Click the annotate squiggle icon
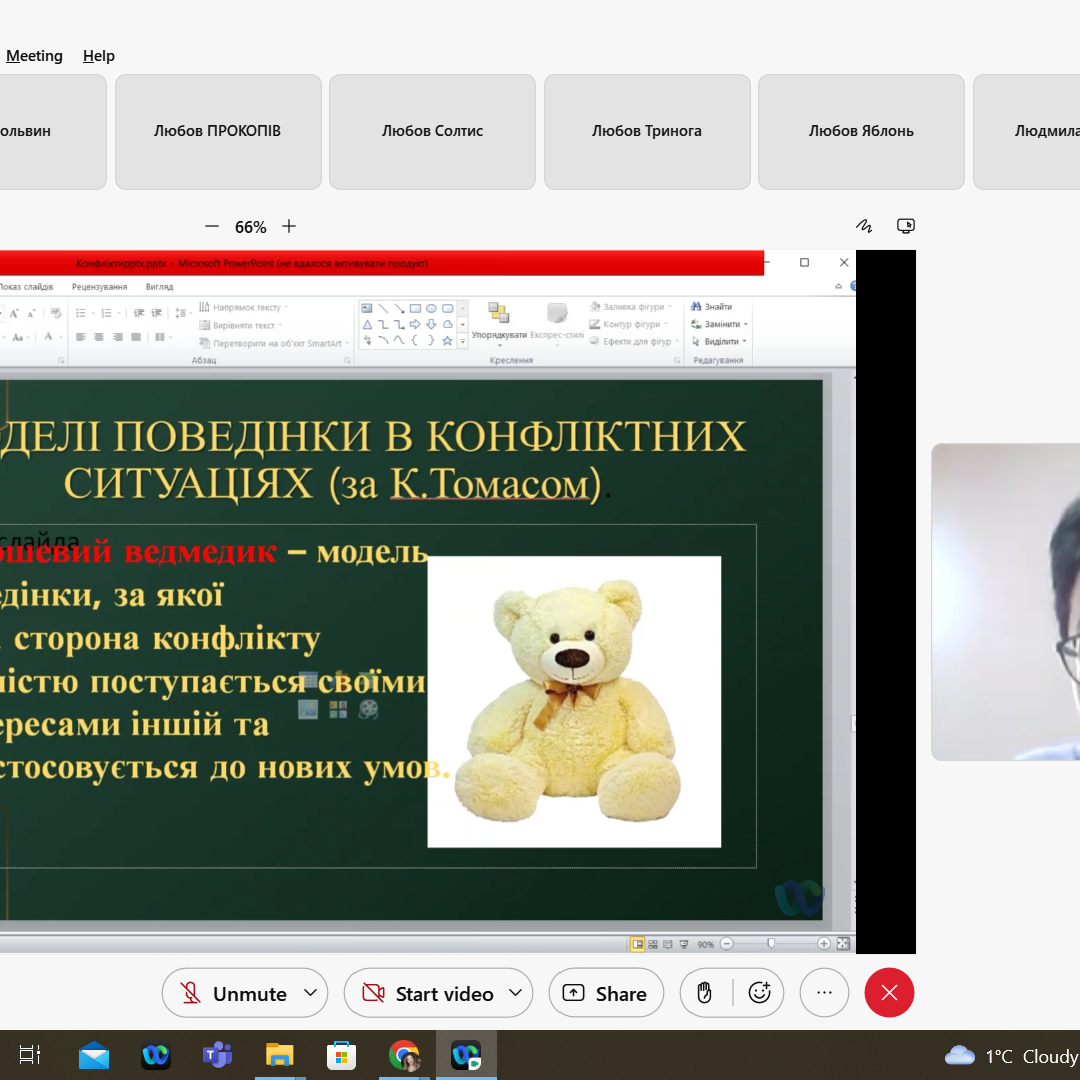The height and width of the screenshot is (1080, 1080). click(x=864, y=226)
